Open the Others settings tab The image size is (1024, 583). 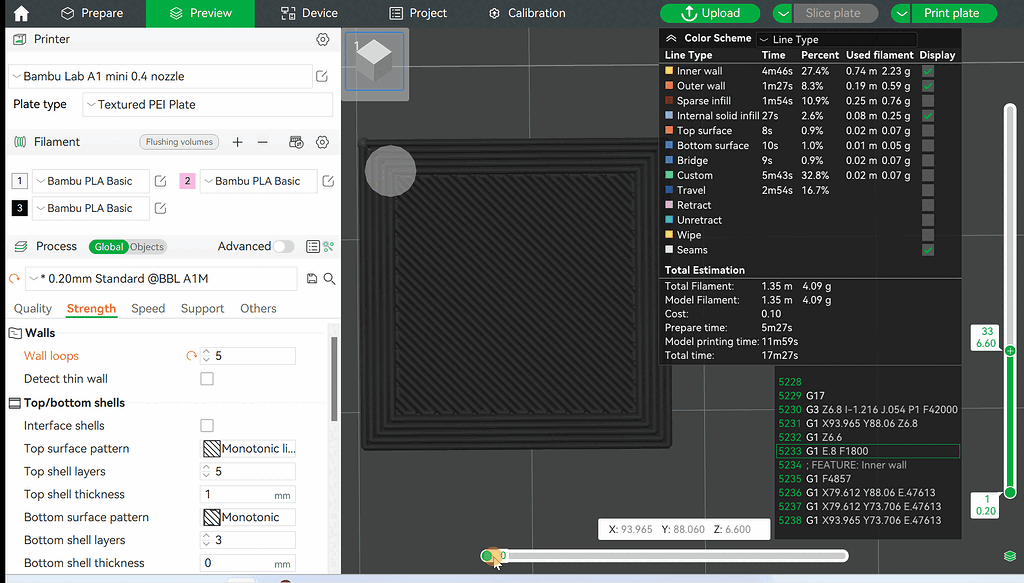tap(258, 308)
